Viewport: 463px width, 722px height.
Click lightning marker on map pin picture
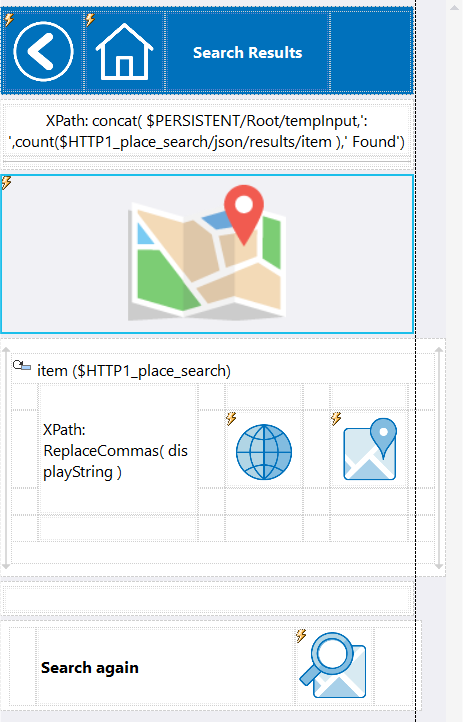coord(336,418)
